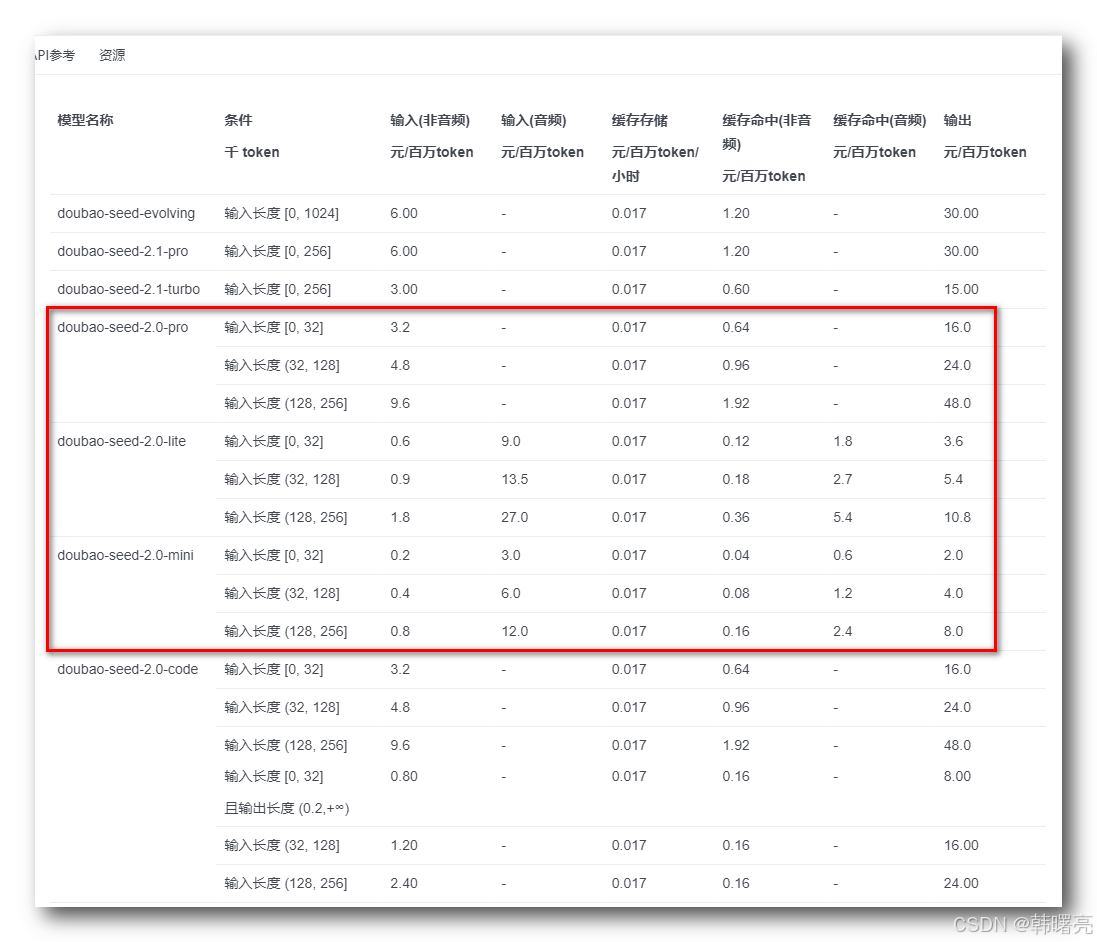Select the doubao-seed-evolving model name

pyautogui.click(x=126, y=213)
